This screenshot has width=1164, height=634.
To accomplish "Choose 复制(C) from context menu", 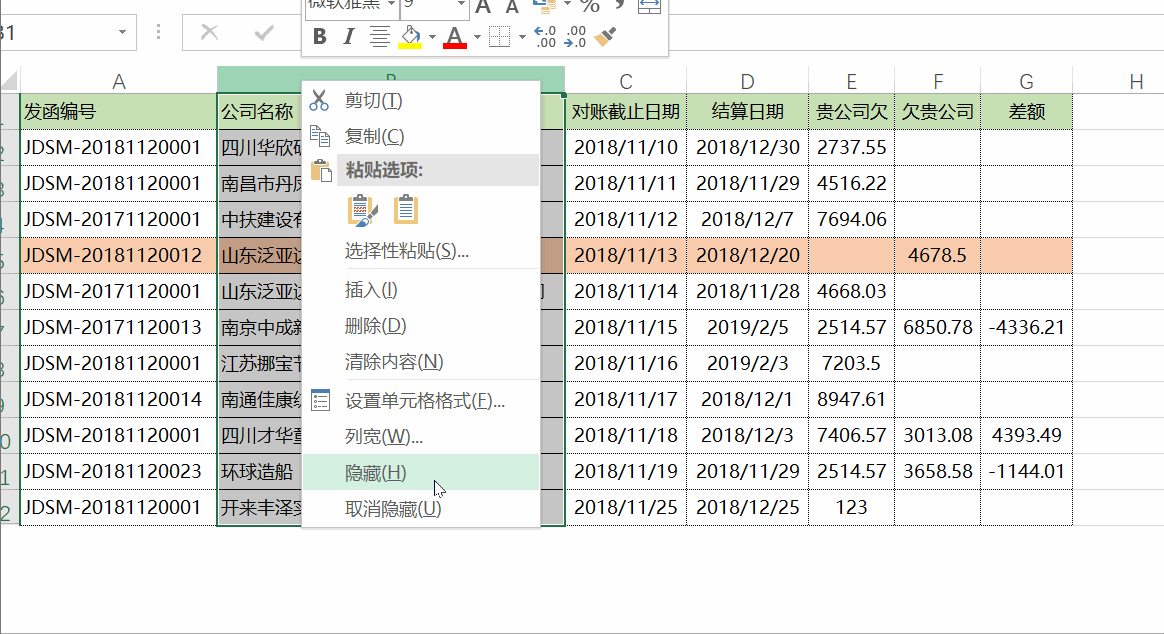I will click(x=421, y=136).
